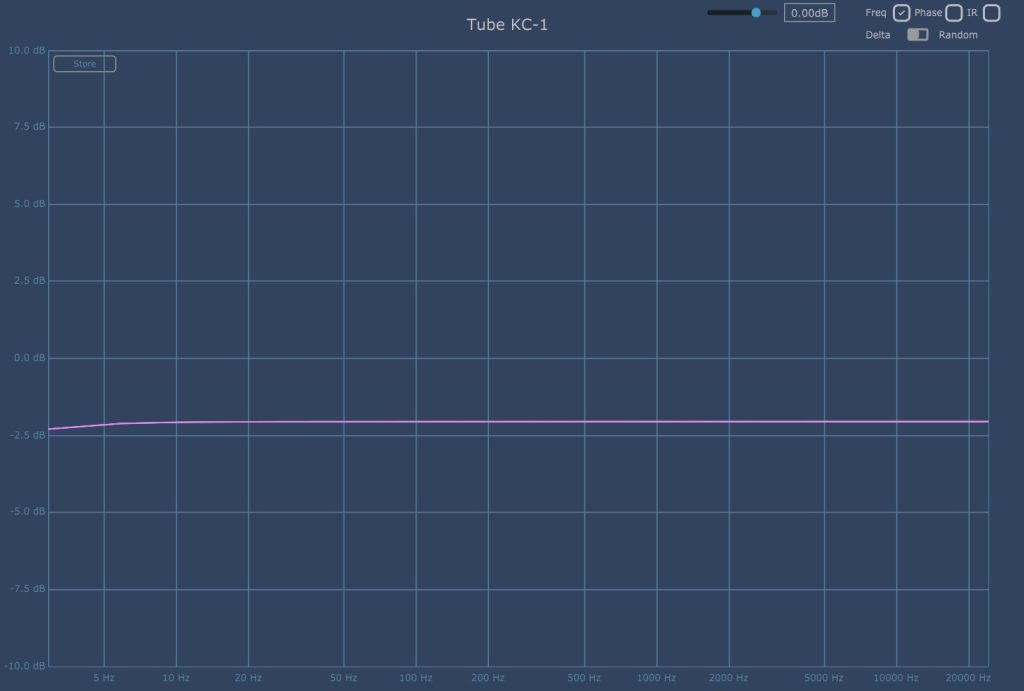Click the Random label text
This screenshot has height=691, width=1024.
point(958,35)
